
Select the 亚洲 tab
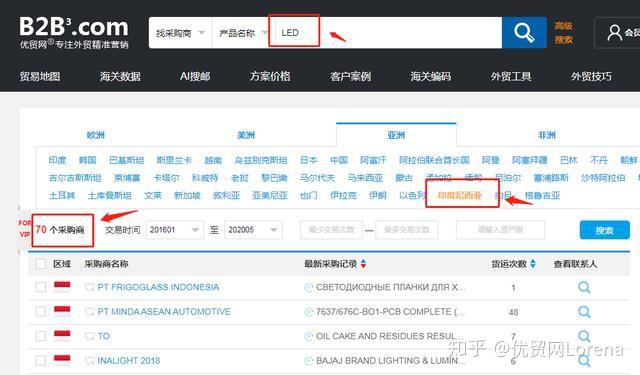pyautogui.click(x=396, y=135)
